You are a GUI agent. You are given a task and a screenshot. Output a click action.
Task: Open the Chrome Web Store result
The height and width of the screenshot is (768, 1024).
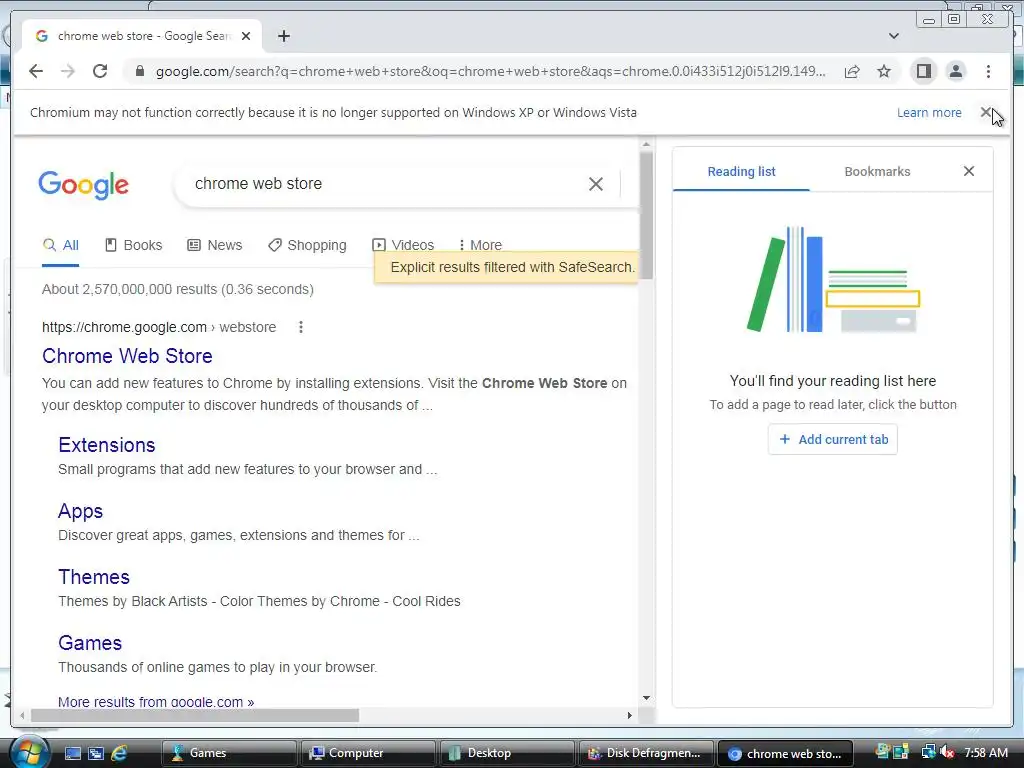point(127,356)
